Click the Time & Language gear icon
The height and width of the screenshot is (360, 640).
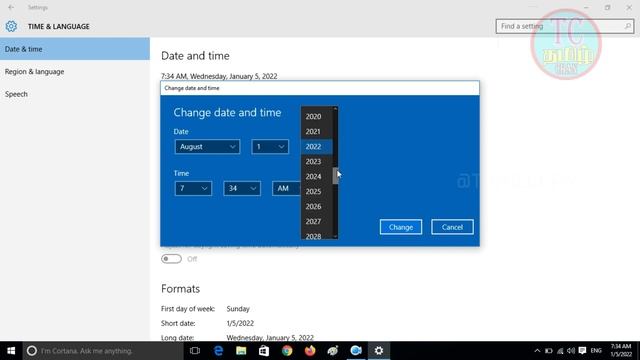tap(11, 26)
